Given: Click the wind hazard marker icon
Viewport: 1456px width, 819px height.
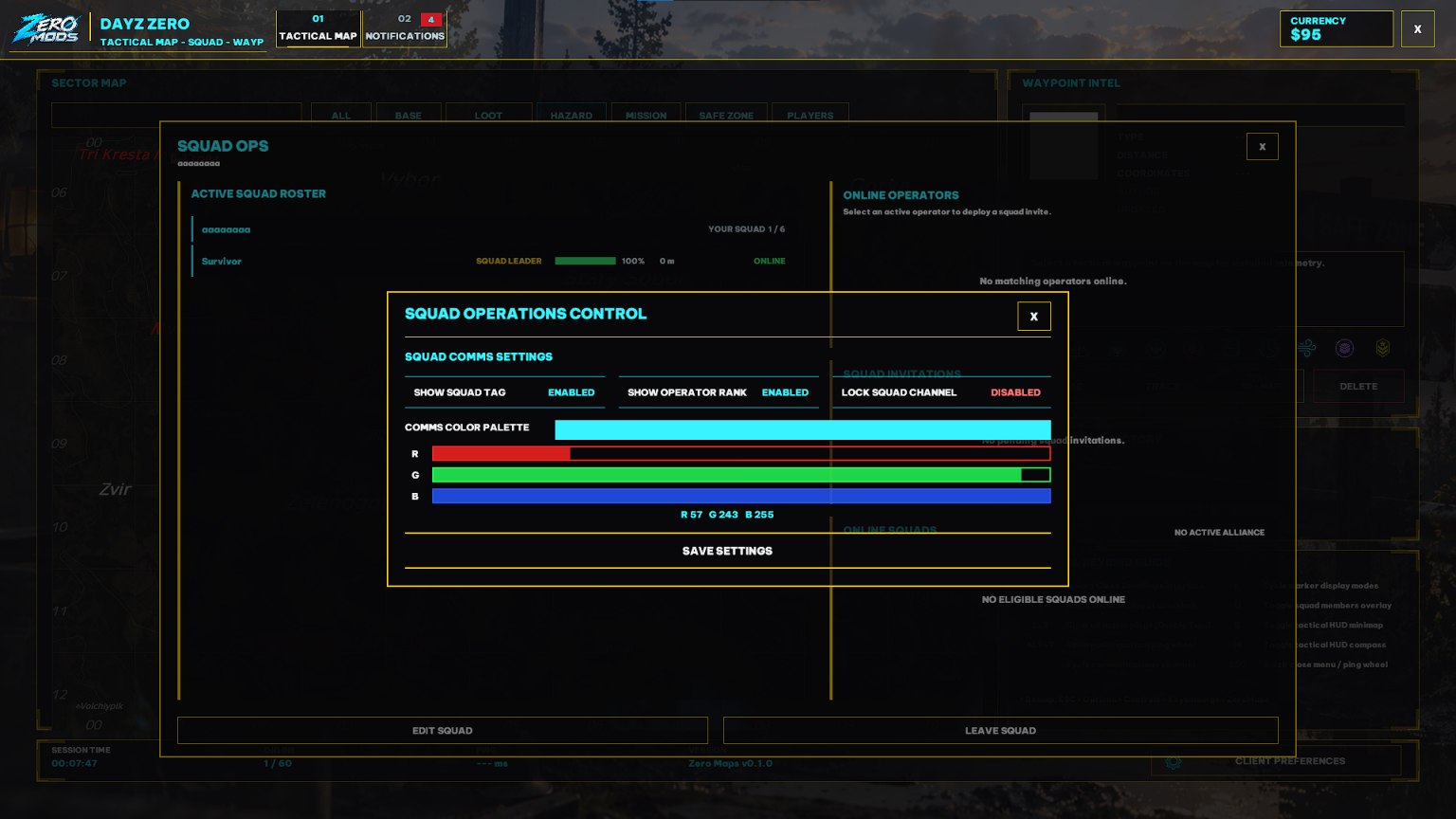Looking at the screenshot, I should coord(1306,349).
